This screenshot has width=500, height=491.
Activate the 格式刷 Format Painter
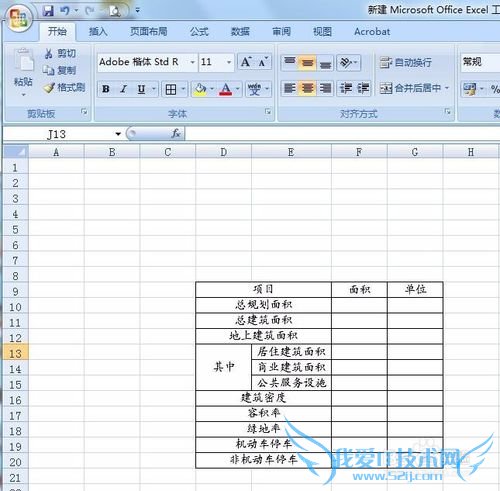click(64, 88)
